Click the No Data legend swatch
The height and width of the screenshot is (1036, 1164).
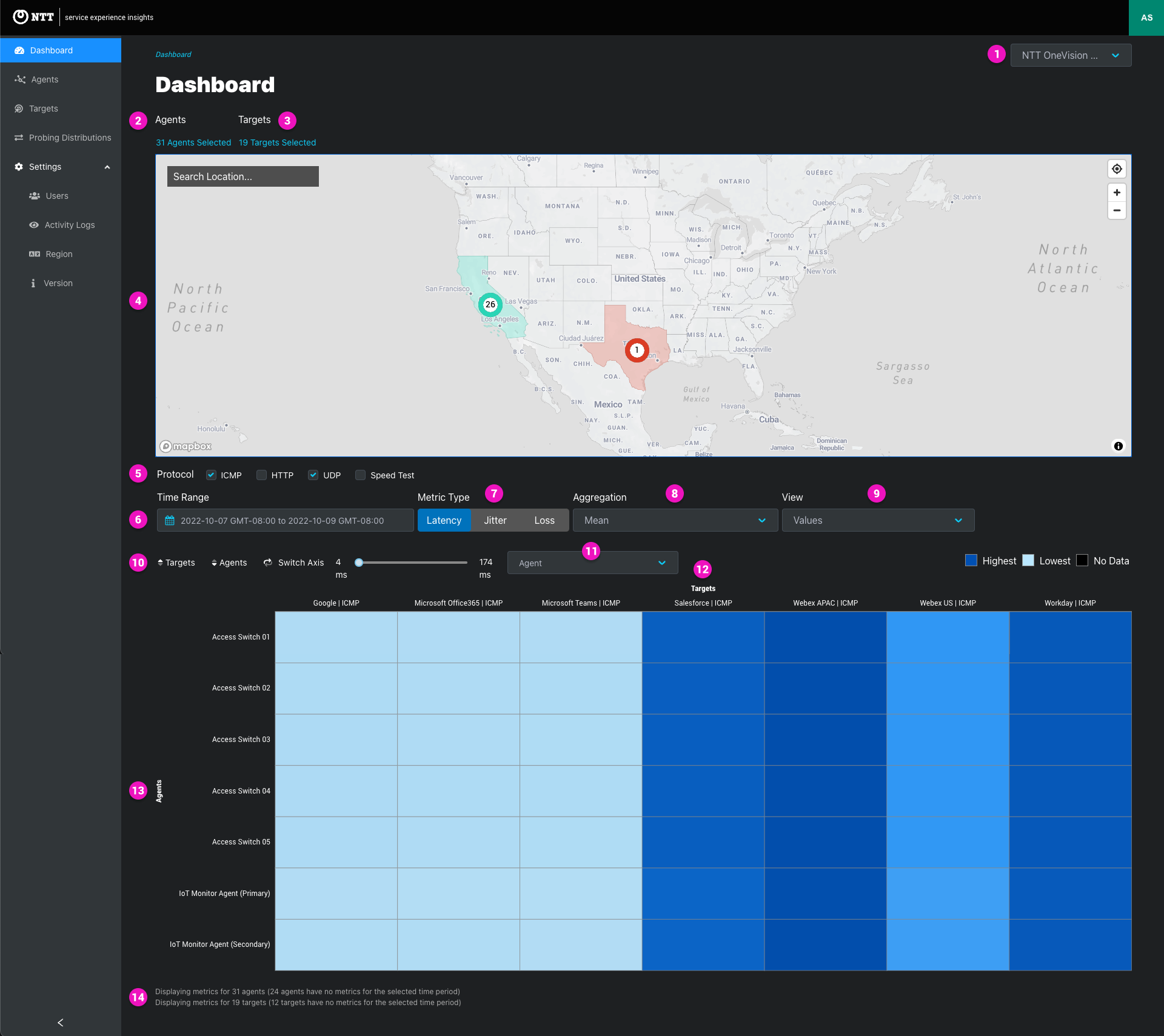(x=1082, y=561)
